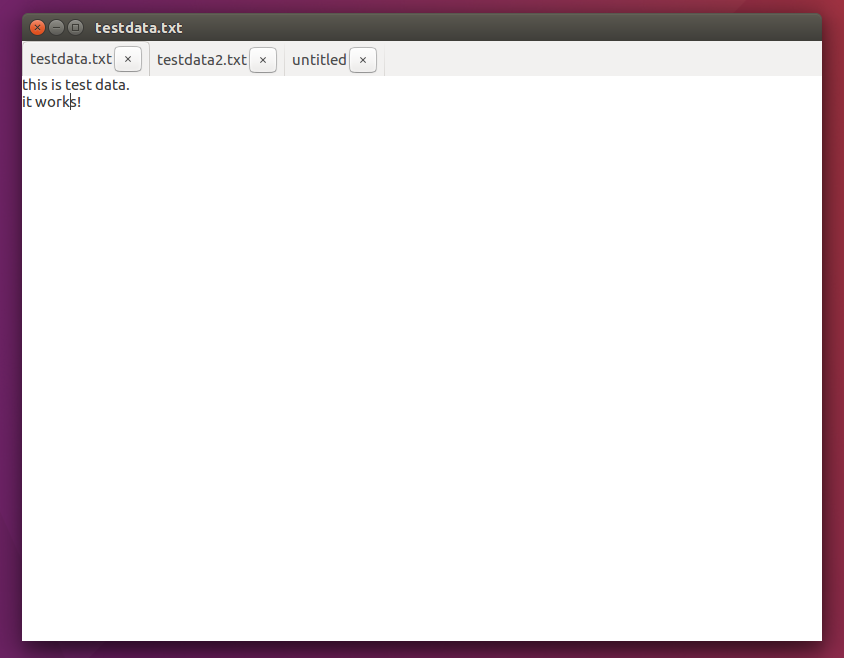Close the untitled document tab

[x=362, y=59]
